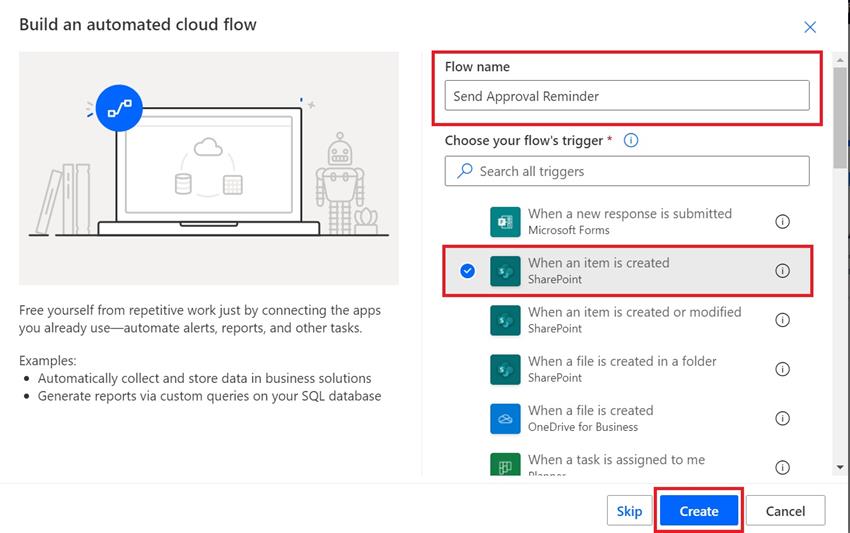Open info for 'When a task is assigned to me'
Viewport: 850px width, 533px height.
(782, 467)
